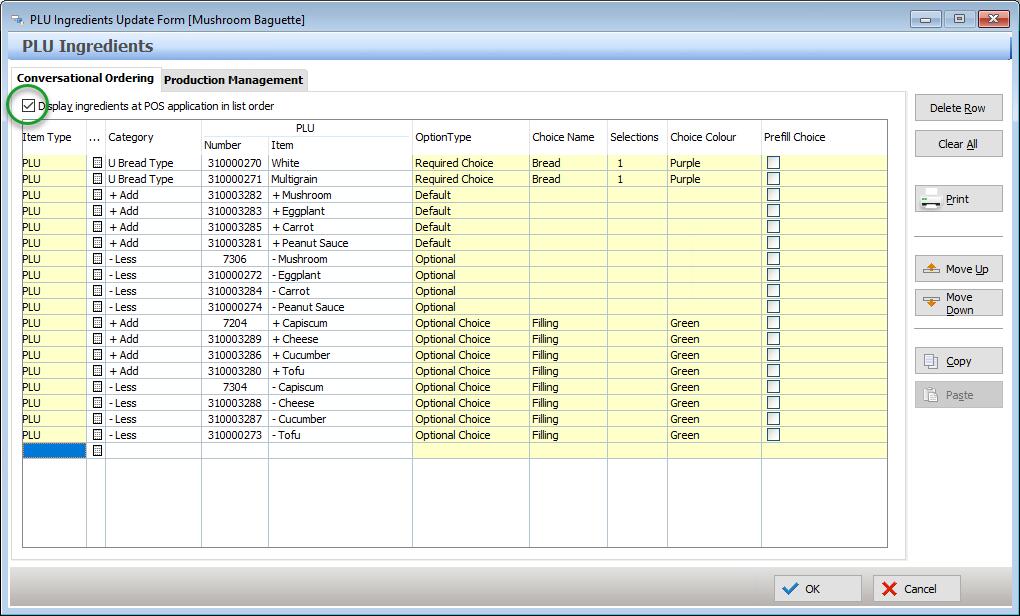
Task: Move the selected row up
Action: 958,269
